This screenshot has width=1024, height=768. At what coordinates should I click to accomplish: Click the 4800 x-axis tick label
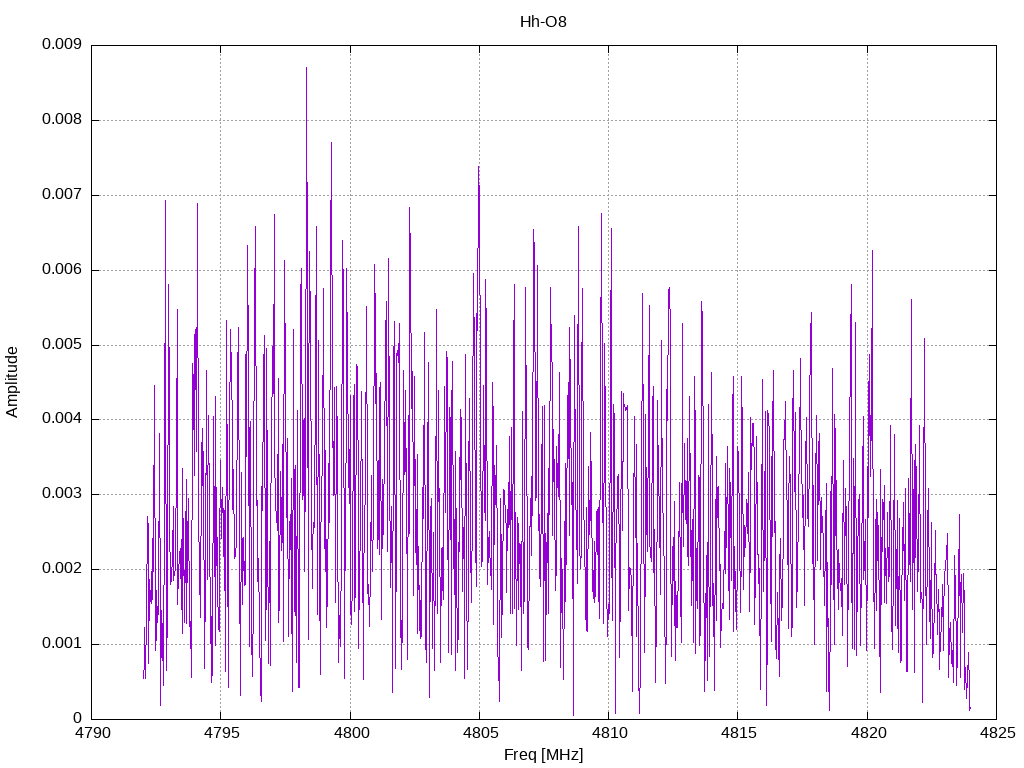click(x=351, y=733)
